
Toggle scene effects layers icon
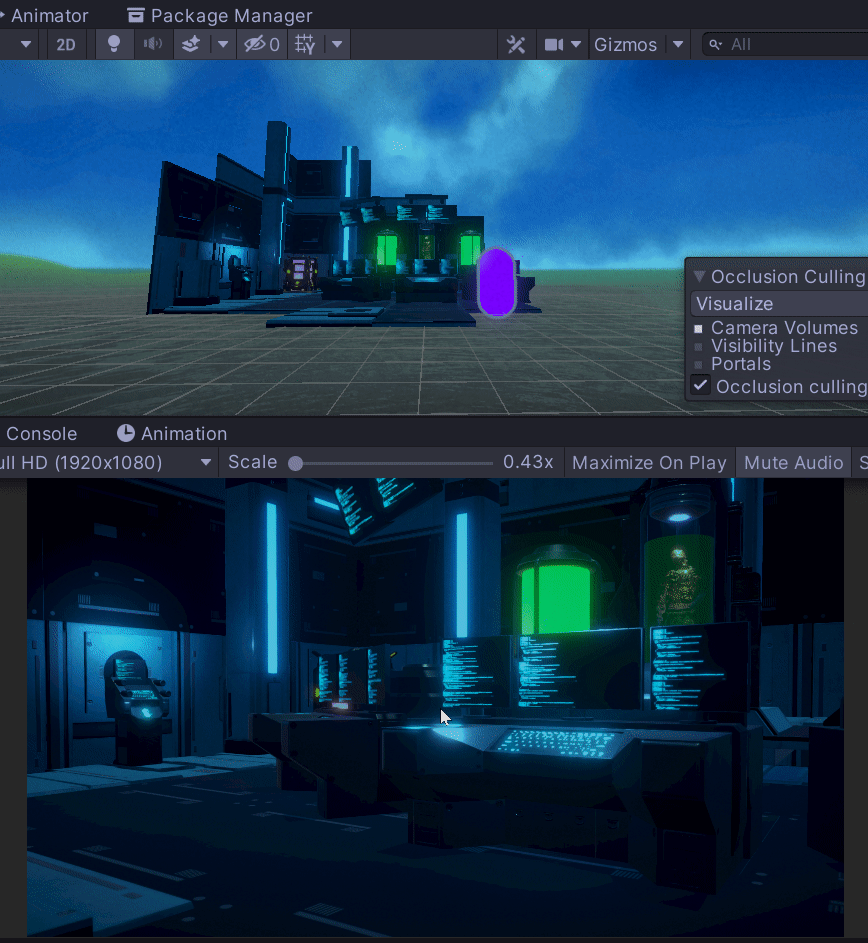coord(191,44)
